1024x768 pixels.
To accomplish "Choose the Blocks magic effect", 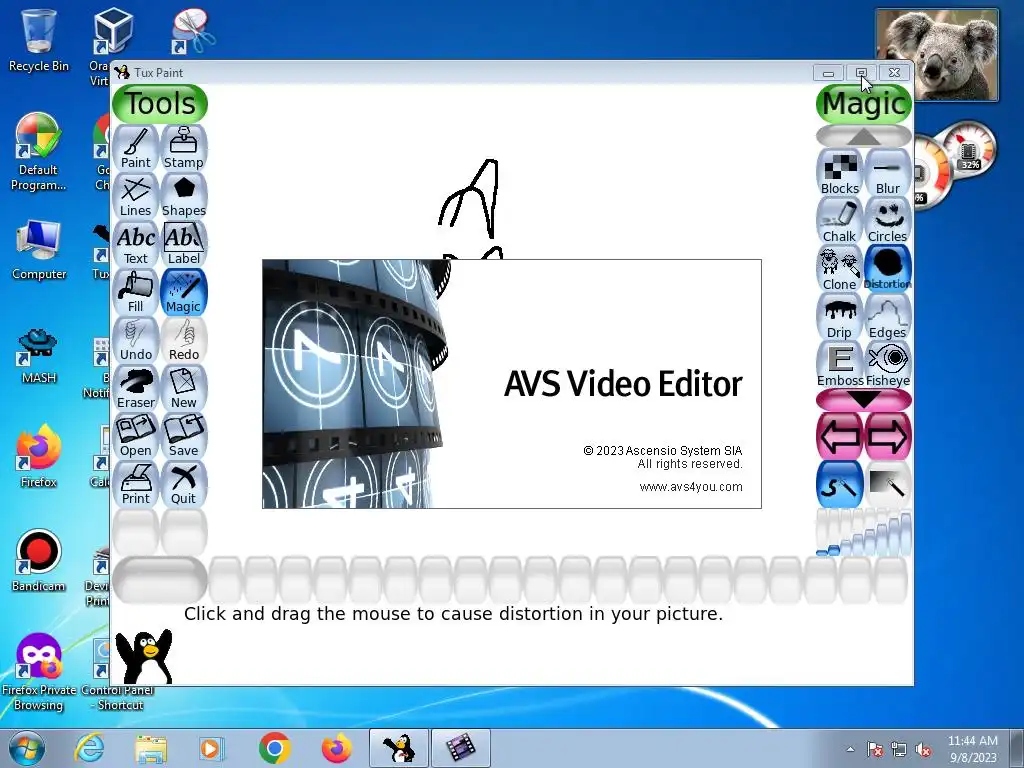I will (840, 172).
